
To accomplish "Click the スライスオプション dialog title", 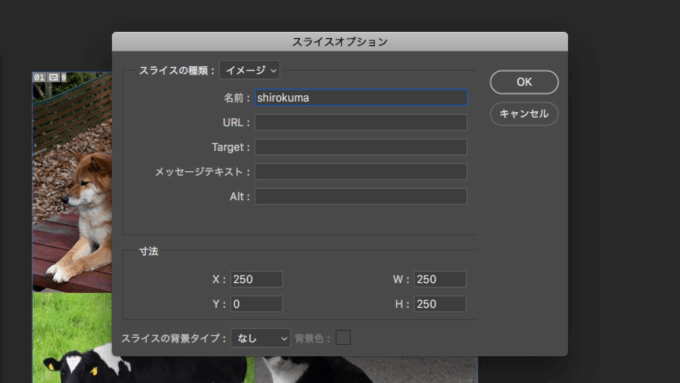I will point(340,42).
